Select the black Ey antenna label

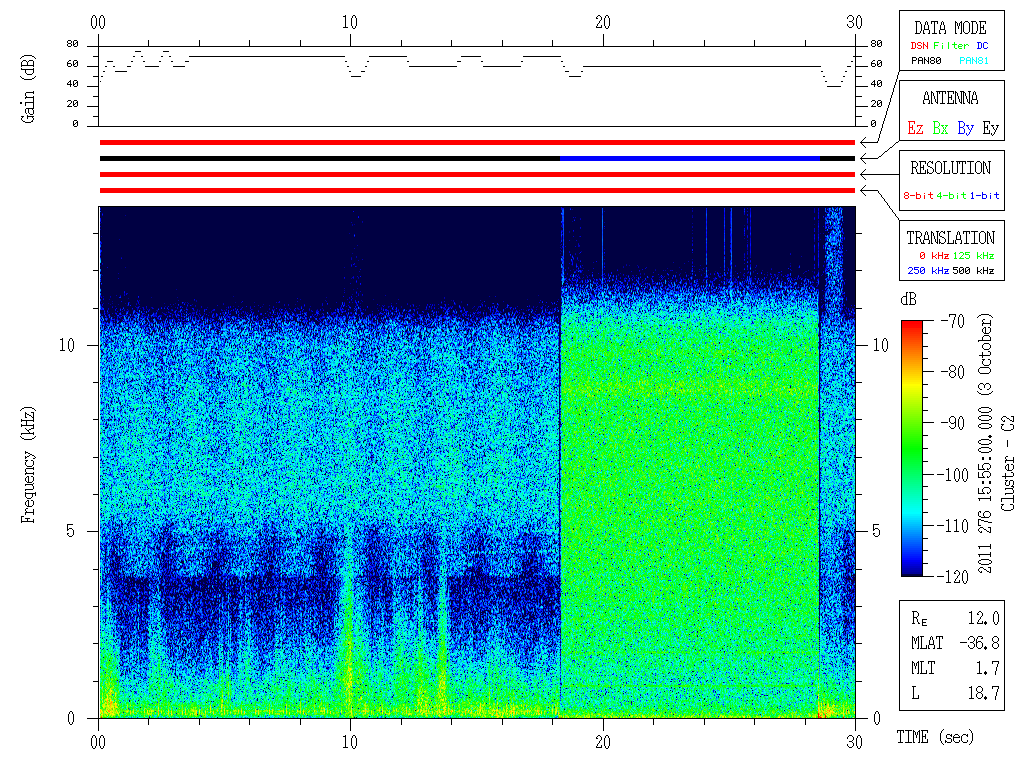991,128
